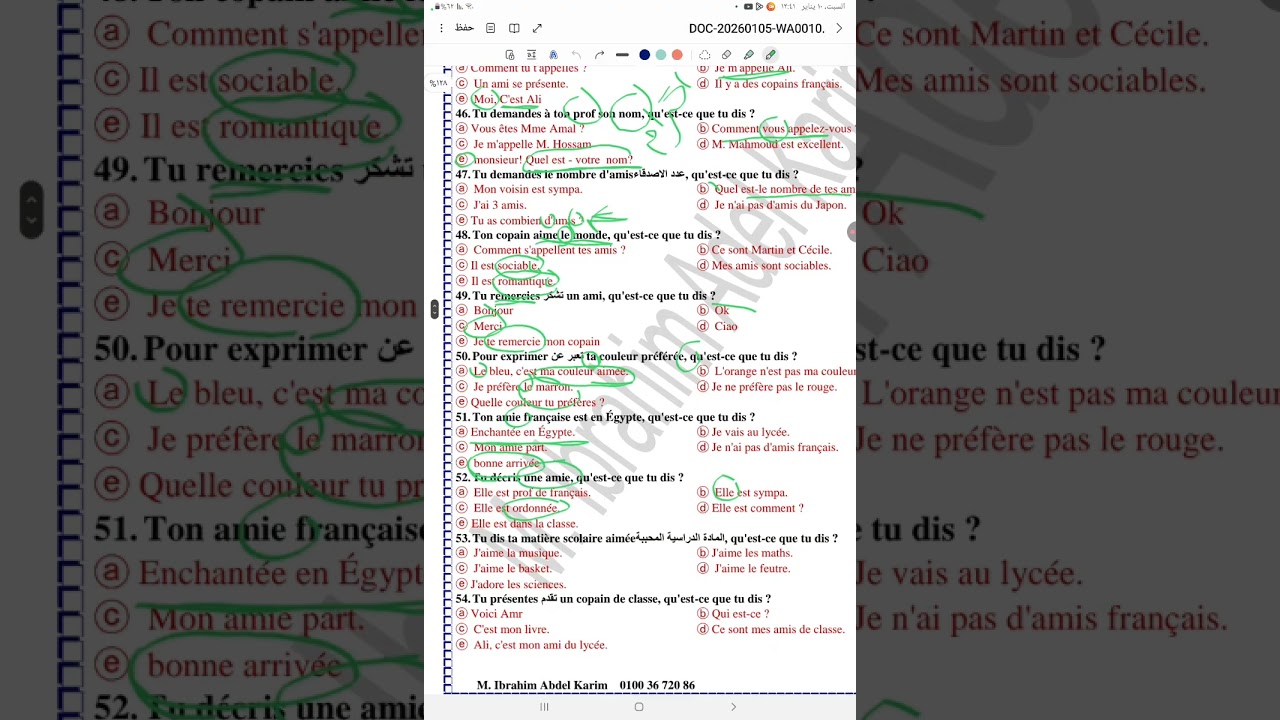1280x720 pixels.
Task: Click the phone number 0100 36 720 86
Action: pos(657,685)
